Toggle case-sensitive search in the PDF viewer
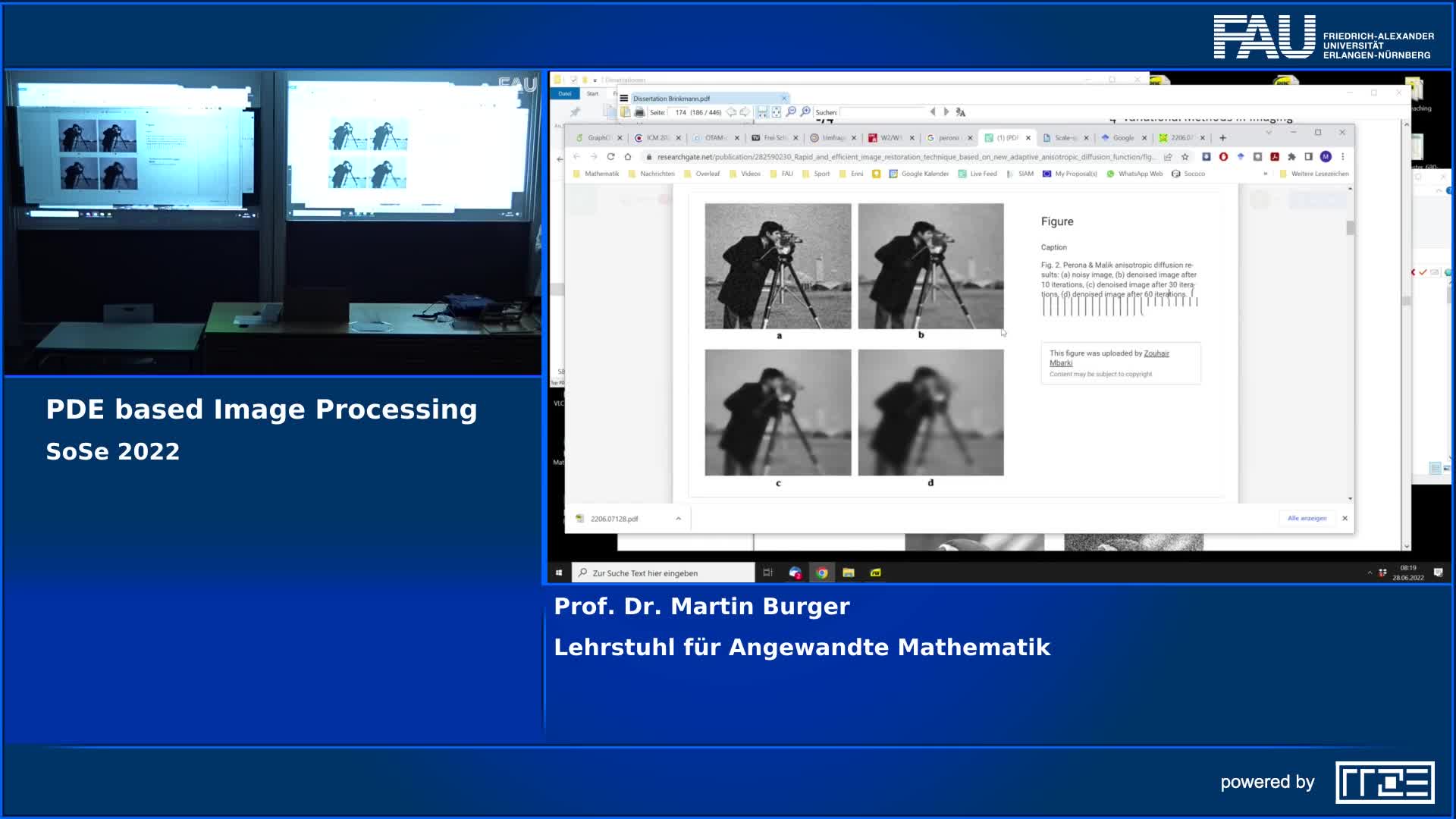The width and height of the screenshot is (1456, 819). (x=961, y=112)
